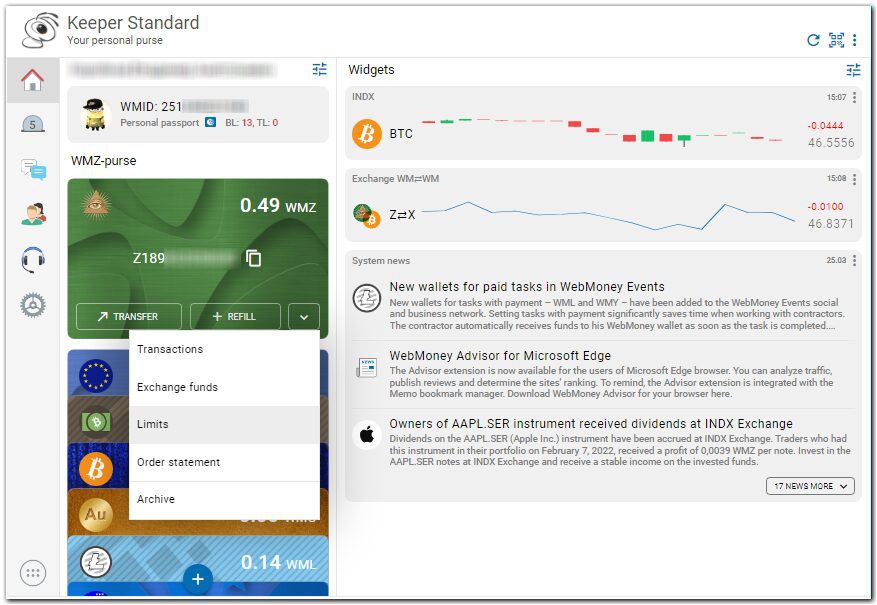Image resolution: width=877 pixels, height=605 pixels.
Task: Open the messages chat bubbles icon
Action: pos(33,169)
